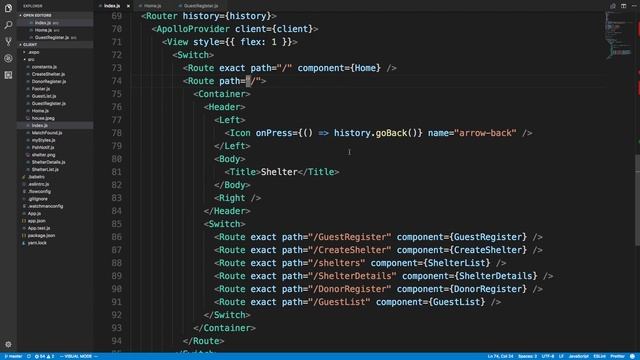
Task: Open ShelterList.js in the file tree
Action: click(45, 170)
